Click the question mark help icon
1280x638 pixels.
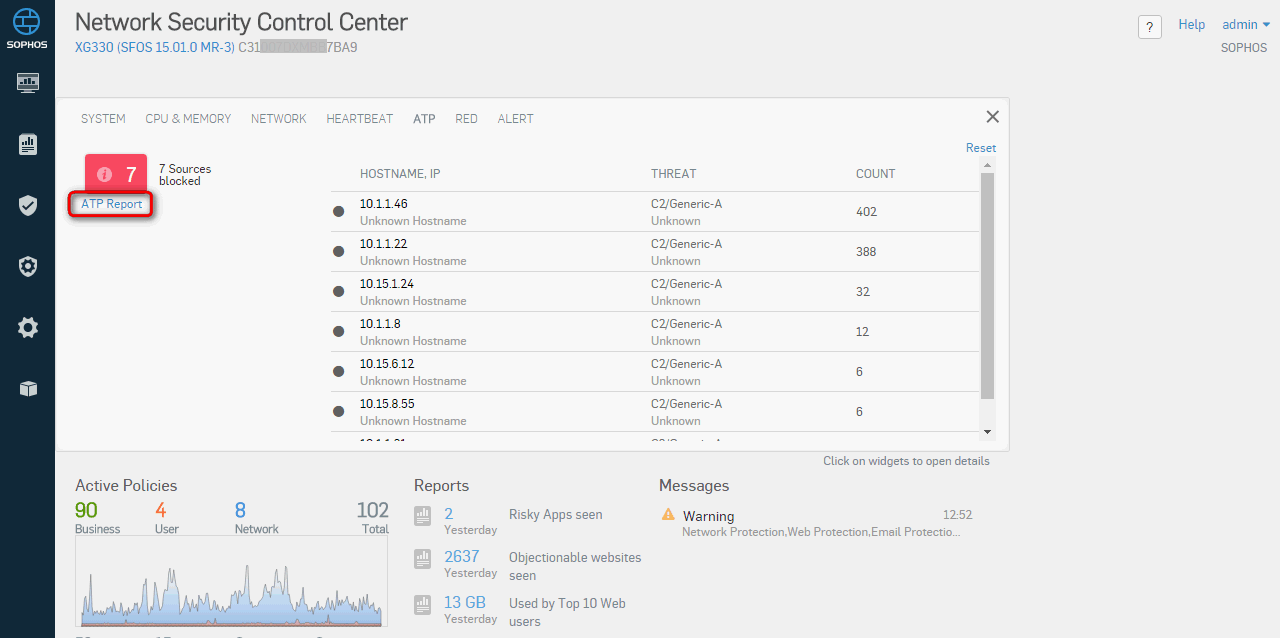coord(1150,27)
